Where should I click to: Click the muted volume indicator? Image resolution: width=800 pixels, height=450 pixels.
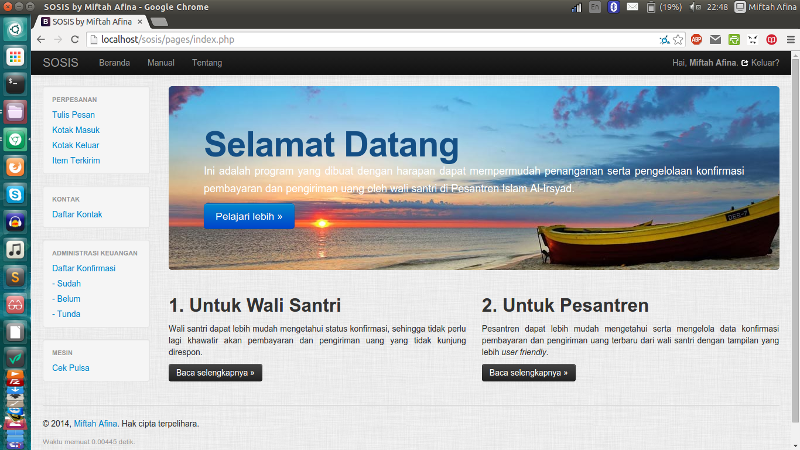click(695, 7)
